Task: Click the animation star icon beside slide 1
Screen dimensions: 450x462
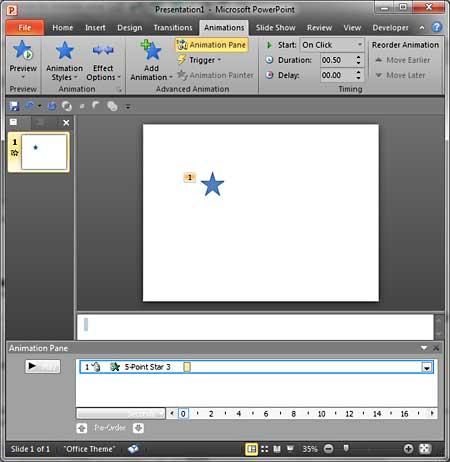Action: coord(14,153)
